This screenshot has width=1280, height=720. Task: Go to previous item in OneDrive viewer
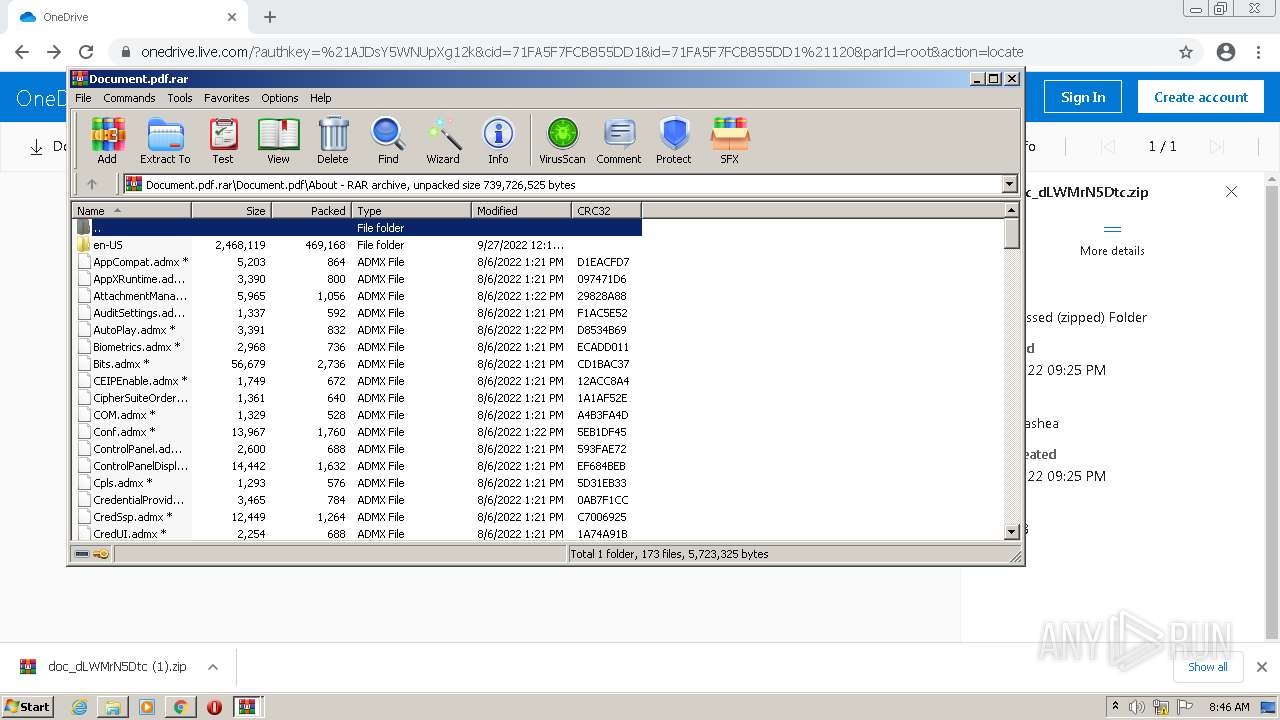tap(1107, 147)
